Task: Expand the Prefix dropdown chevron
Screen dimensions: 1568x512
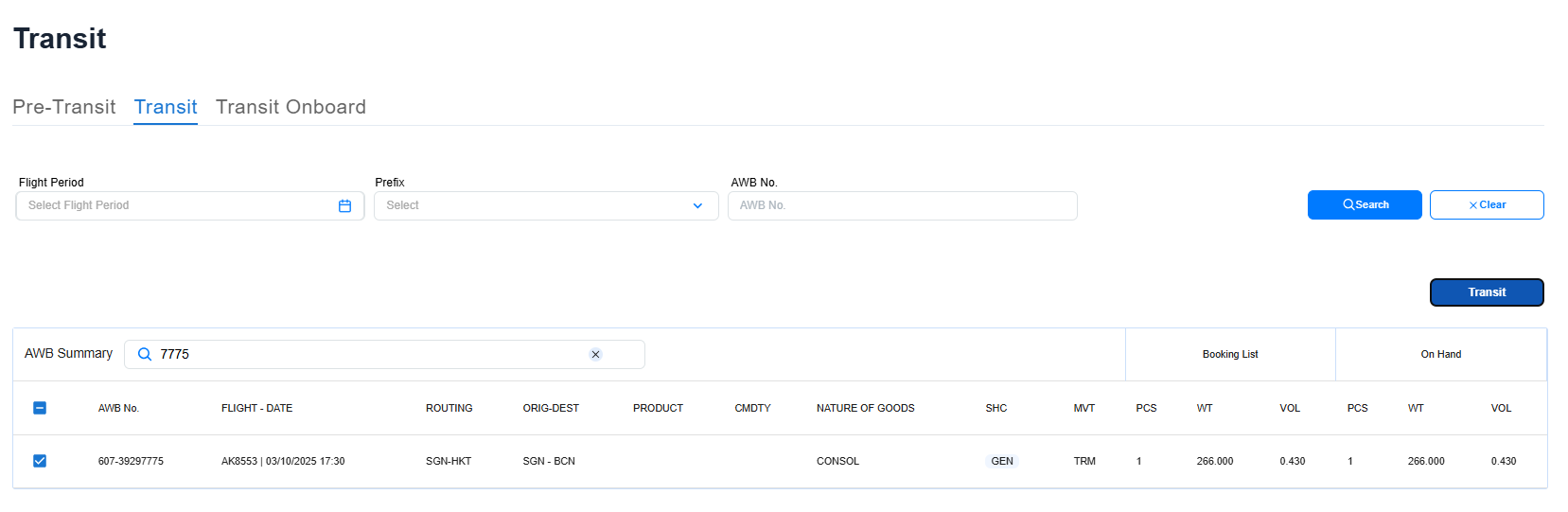Action: pyautogui.click(x=697, y=206)
